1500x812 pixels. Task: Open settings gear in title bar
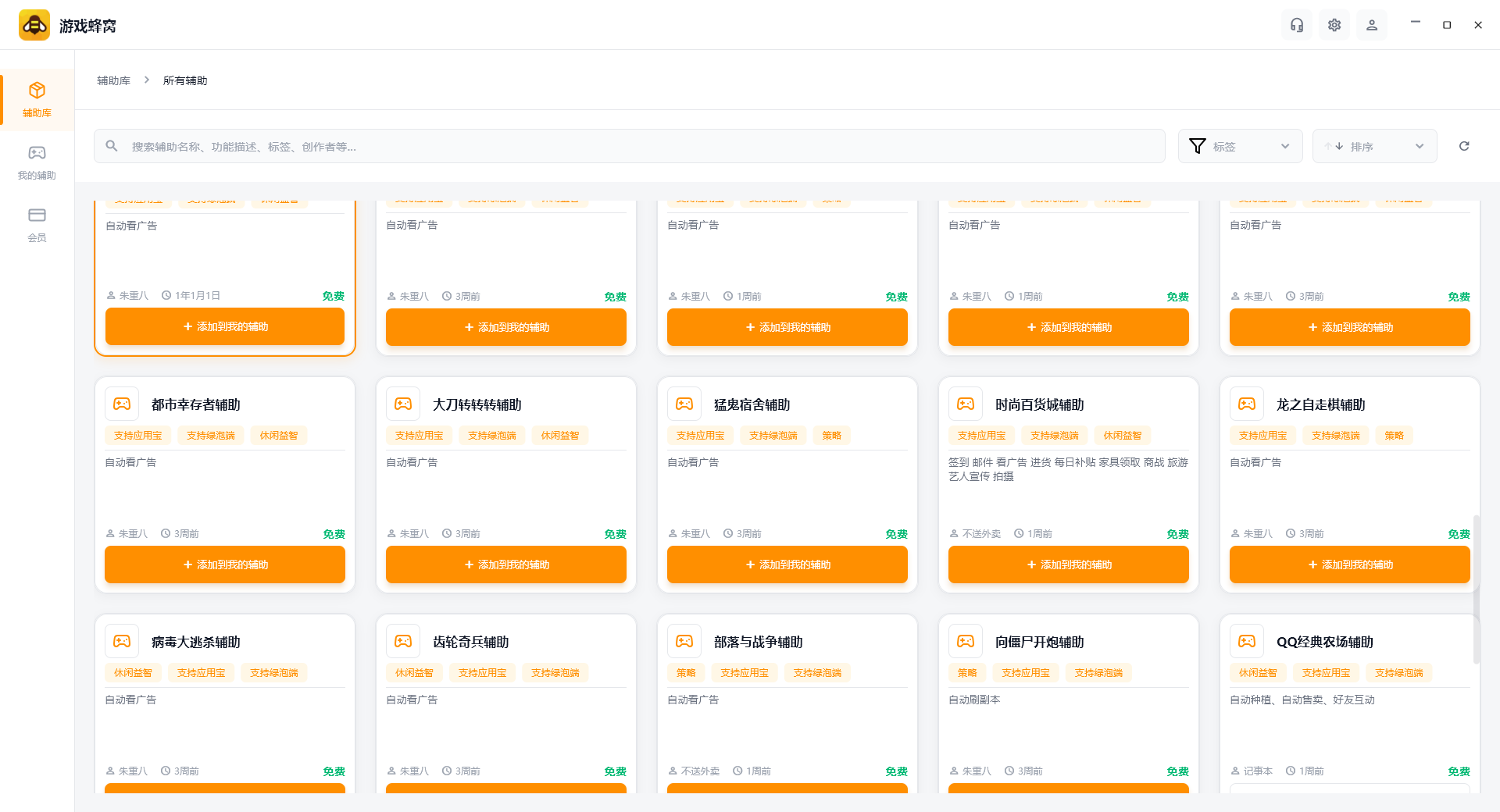[x=1334, y=25]
